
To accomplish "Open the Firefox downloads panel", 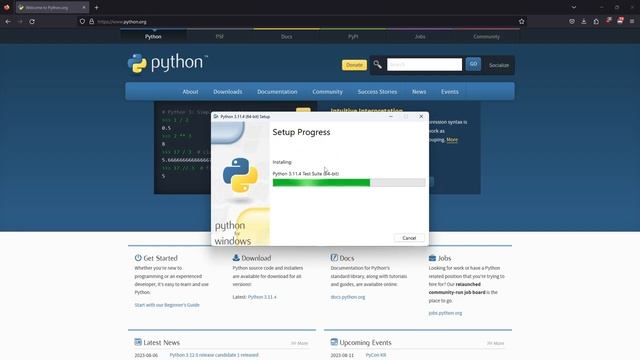I will pyautogui.click(x=584, y=21).
